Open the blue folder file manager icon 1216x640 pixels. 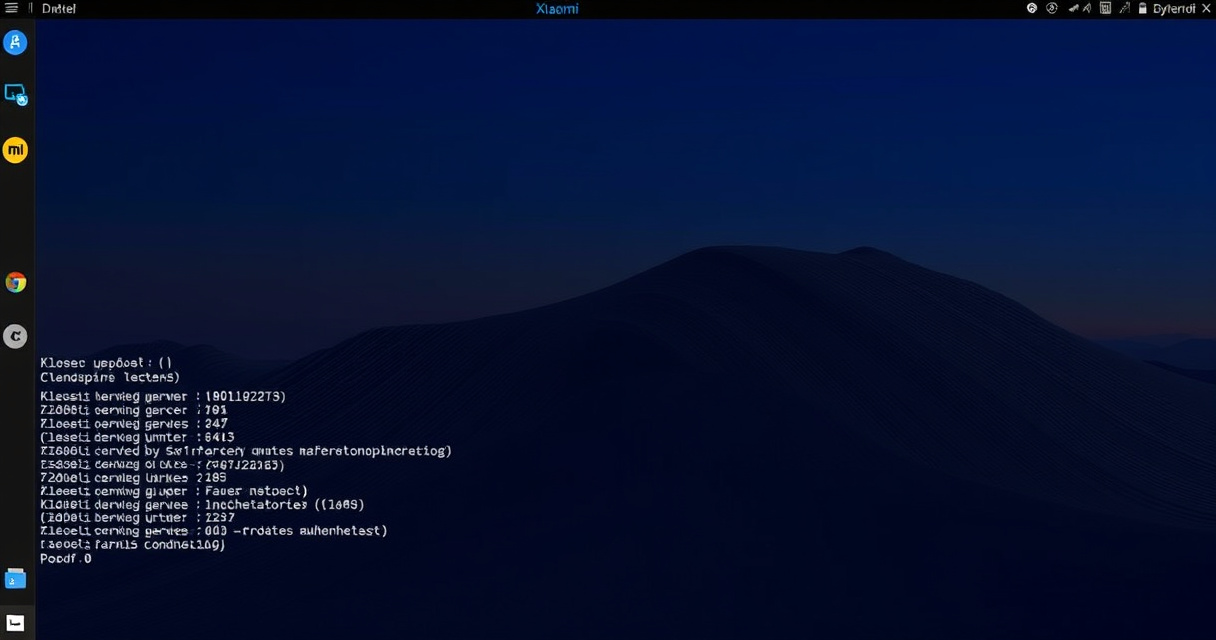(15, 579)
